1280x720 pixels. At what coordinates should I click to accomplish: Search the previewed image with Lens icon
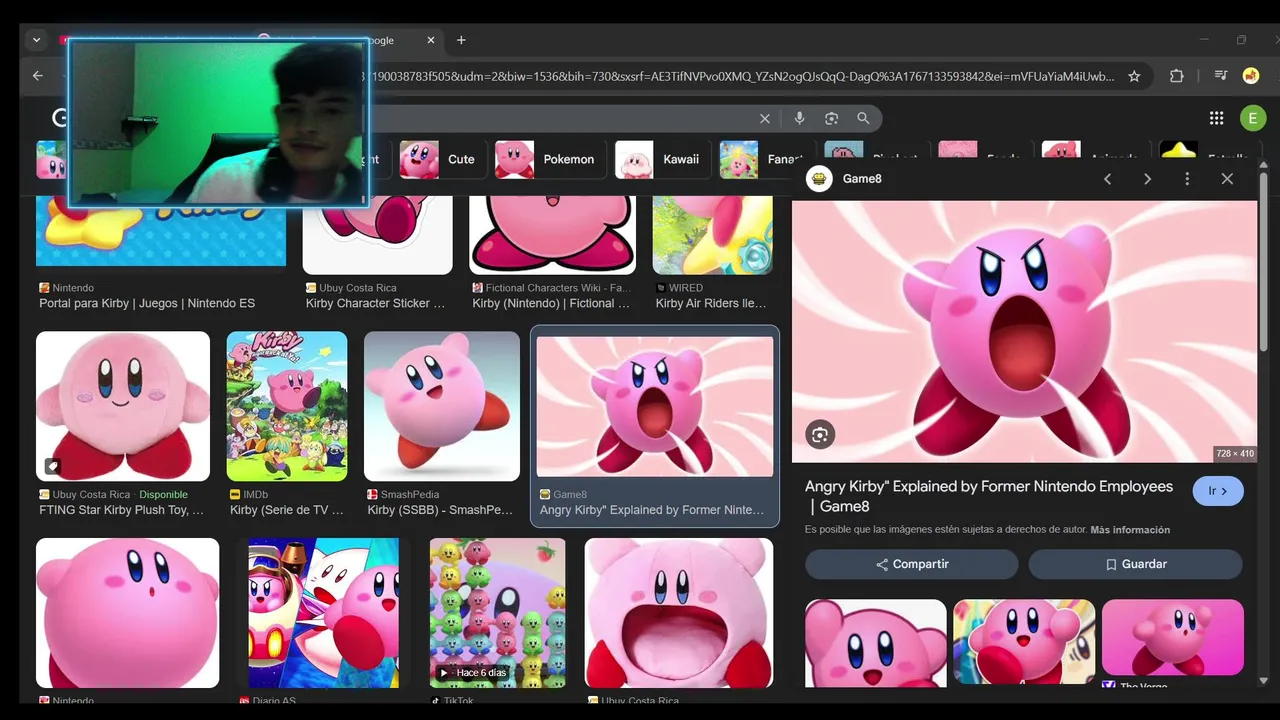820,434
